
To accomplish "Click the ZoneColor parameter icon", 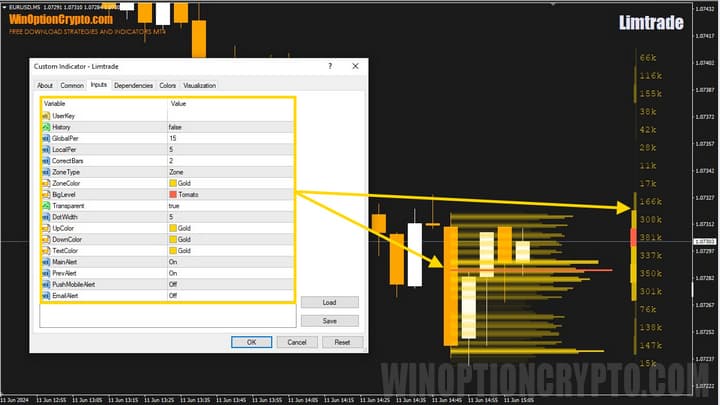I will (46, 183).
